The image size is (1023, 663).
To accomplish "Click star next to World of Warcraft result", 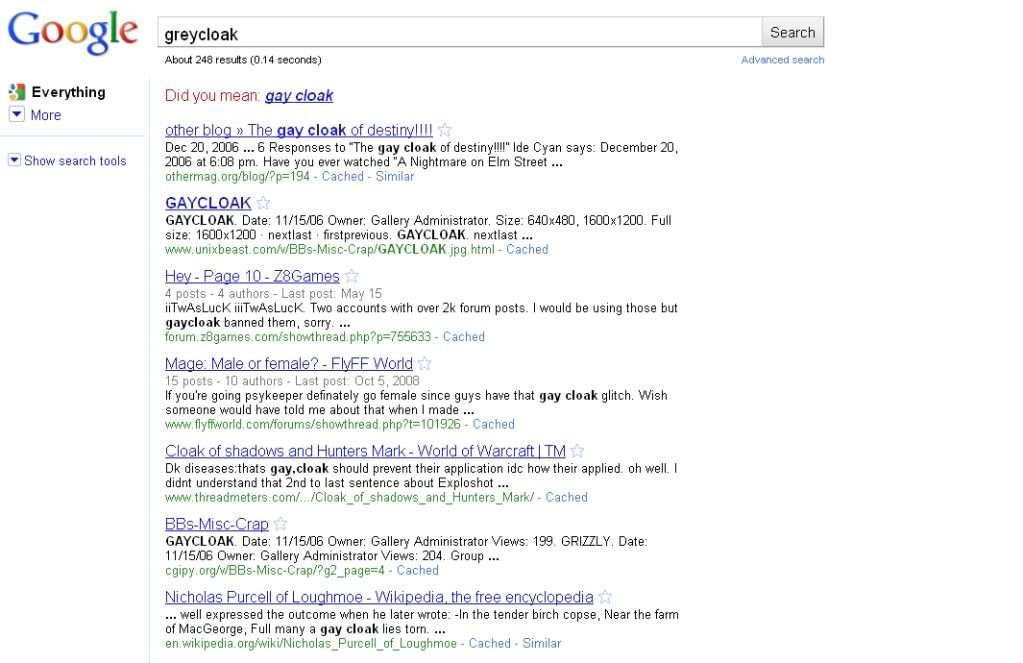I will 578,451.
